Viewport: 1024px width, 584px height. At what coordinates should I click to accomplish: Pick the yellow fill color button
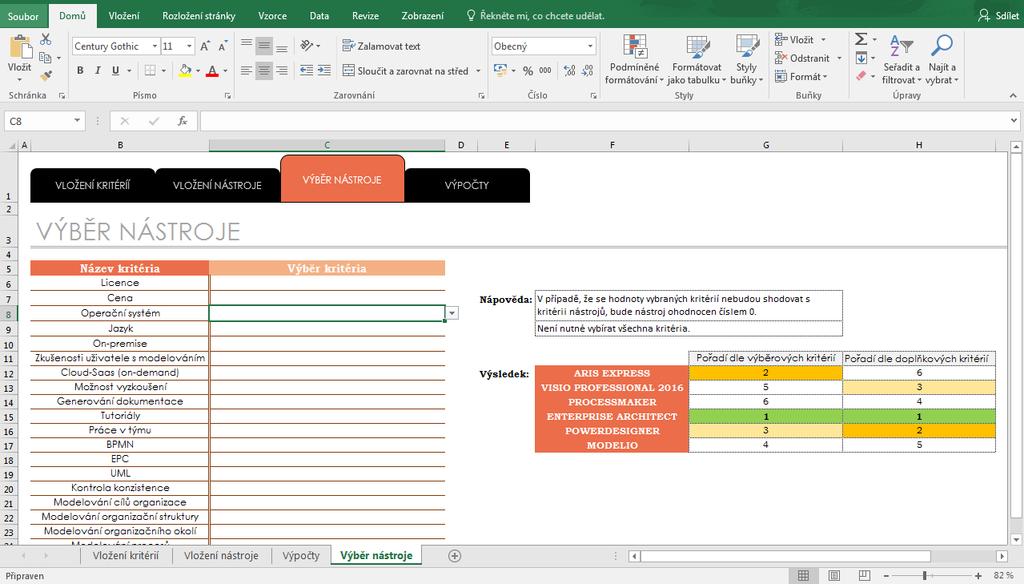(x=185, y=71)
